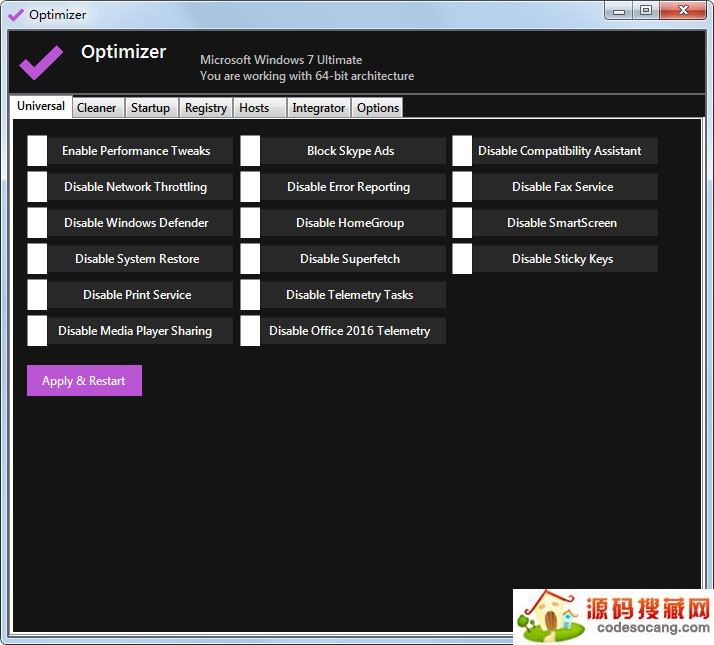The height and width of the screenshot is (645, 714).
Task: Maximize the Optimizer window
Action: click(x=646, y=10)
